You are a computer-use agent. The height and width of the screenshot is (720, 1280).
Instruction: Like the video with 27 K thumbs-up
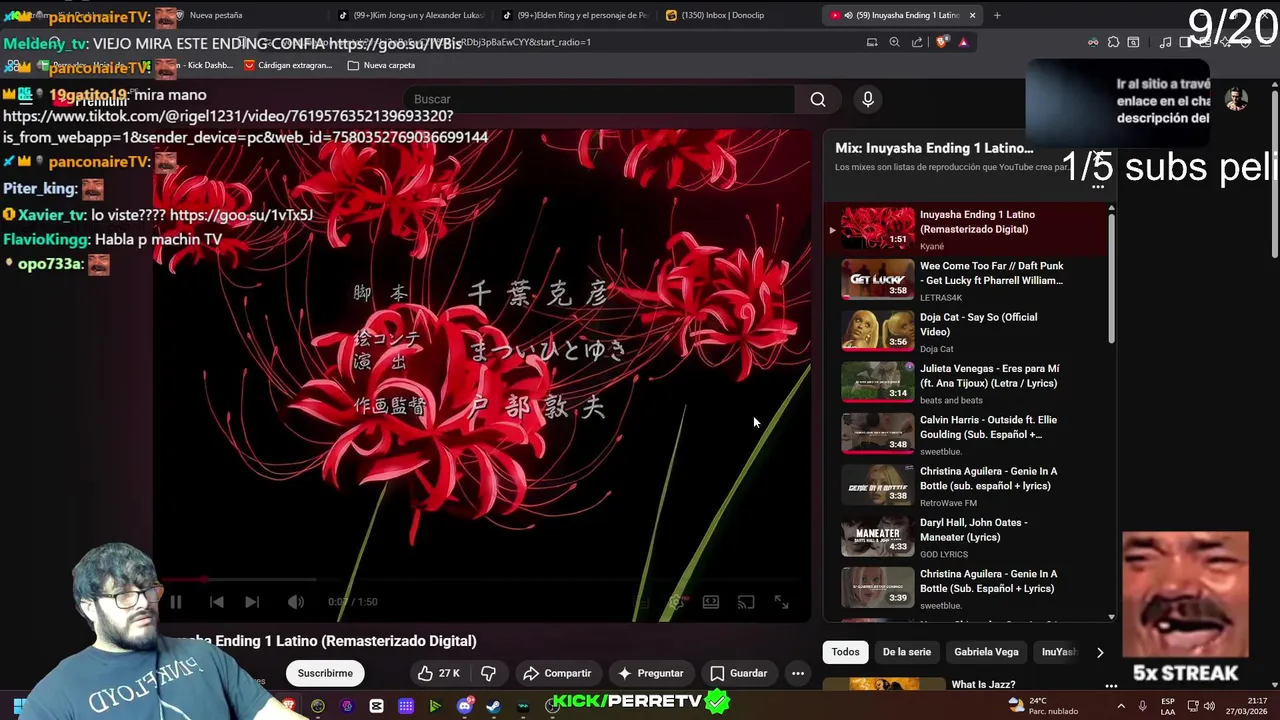(x=438, y=673)
